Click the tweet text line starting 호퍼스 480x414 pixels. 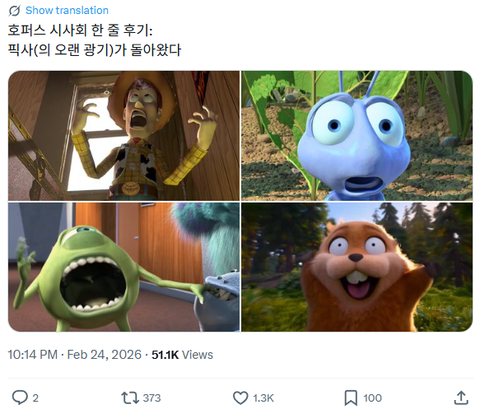coord(80,31)
